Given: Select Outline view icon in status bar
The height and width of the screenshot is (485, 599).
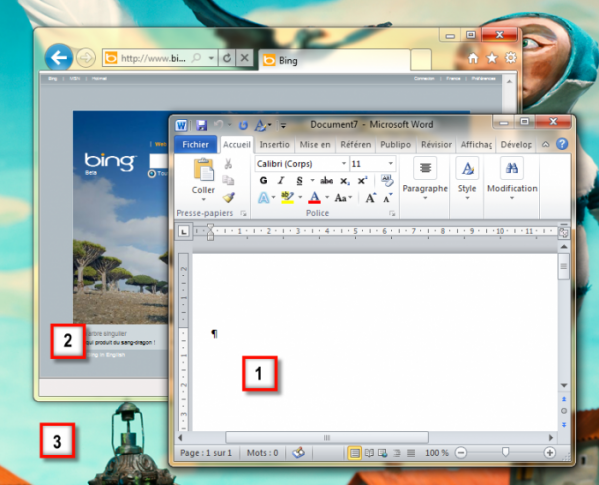Looking at the screenshot, I should pos(397,453).
